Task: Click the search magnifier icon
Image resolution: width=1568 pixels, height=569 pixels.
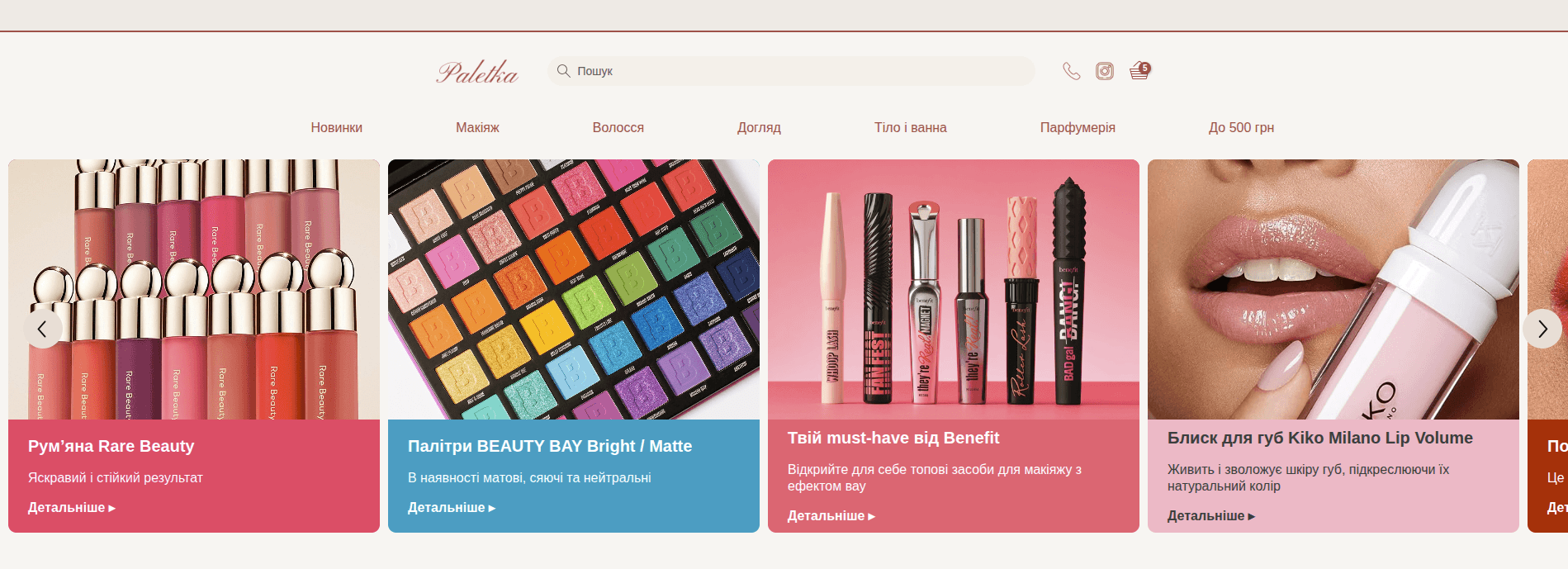Action: pos(564,71)
